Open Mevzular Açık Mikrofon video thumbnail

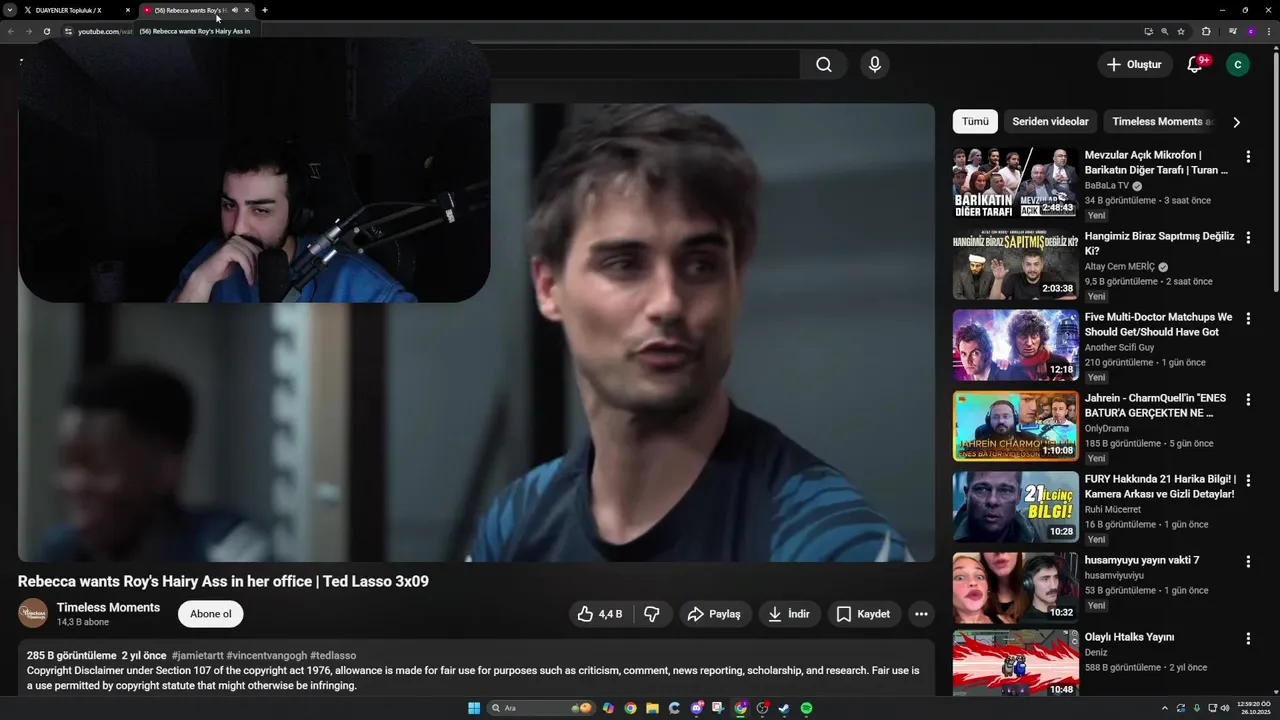pos(1015,183)
